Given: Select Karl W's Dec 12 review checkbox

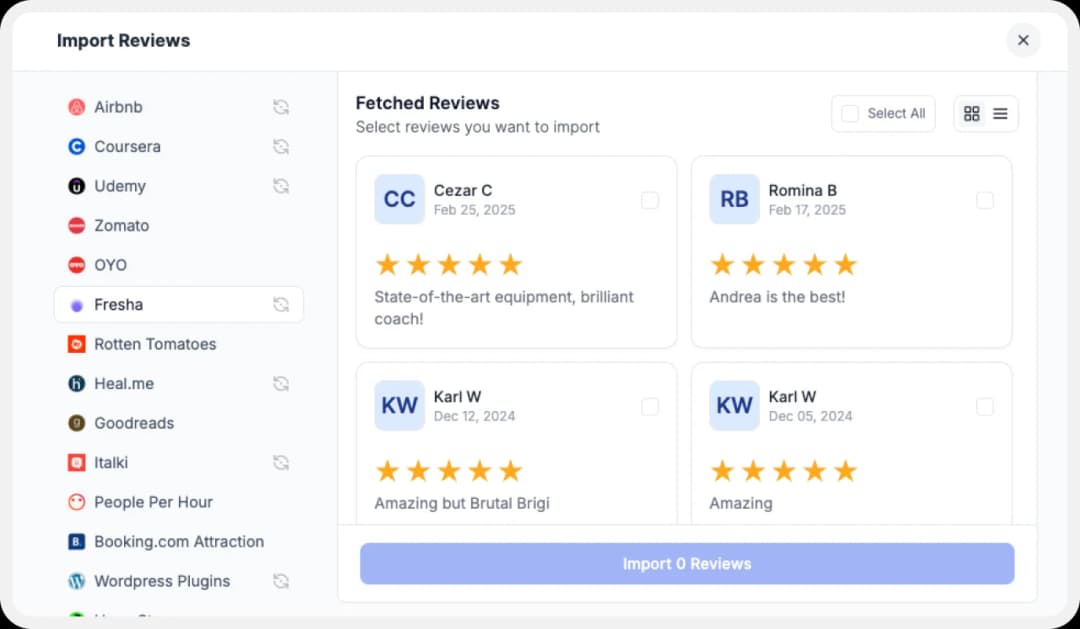Looking at the screenshot, I should (x=650, y=407).
